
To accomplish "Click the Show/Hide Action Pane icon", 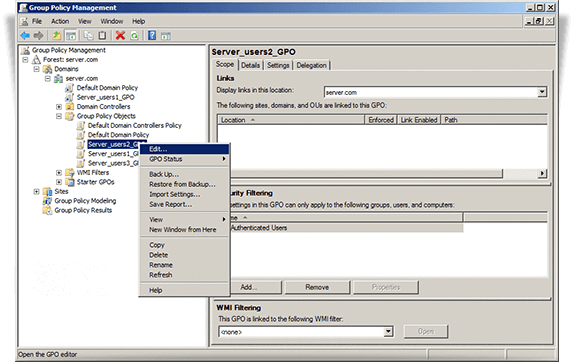I will (x=166, y=36).
